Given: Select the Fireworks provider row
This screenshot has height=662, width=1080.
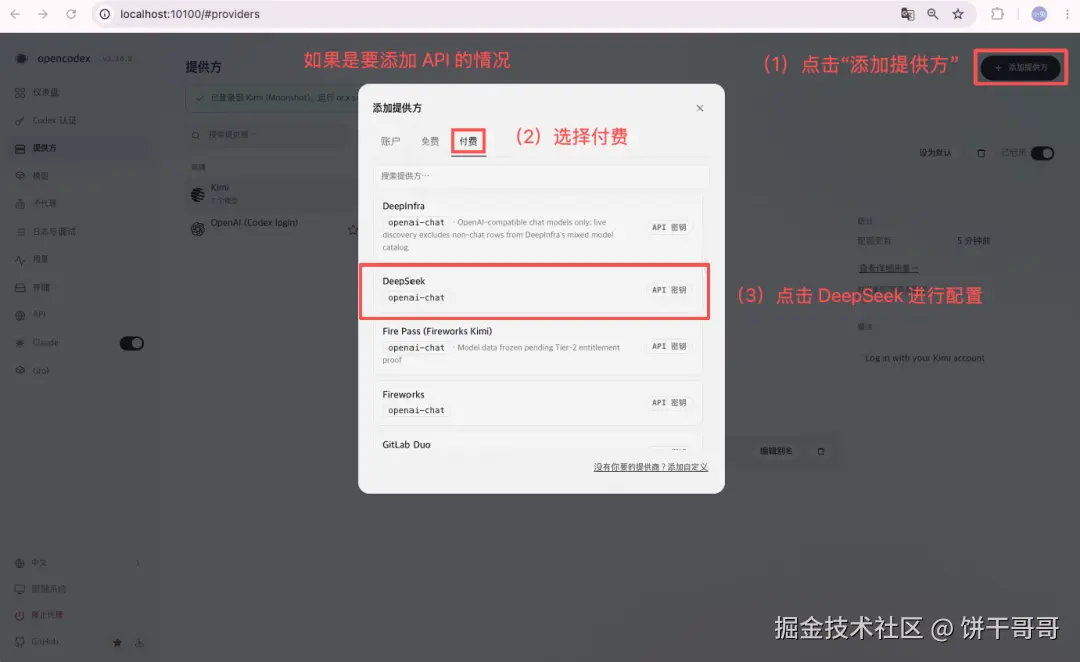Looking at the screenshot, I should tap(538, 402).
